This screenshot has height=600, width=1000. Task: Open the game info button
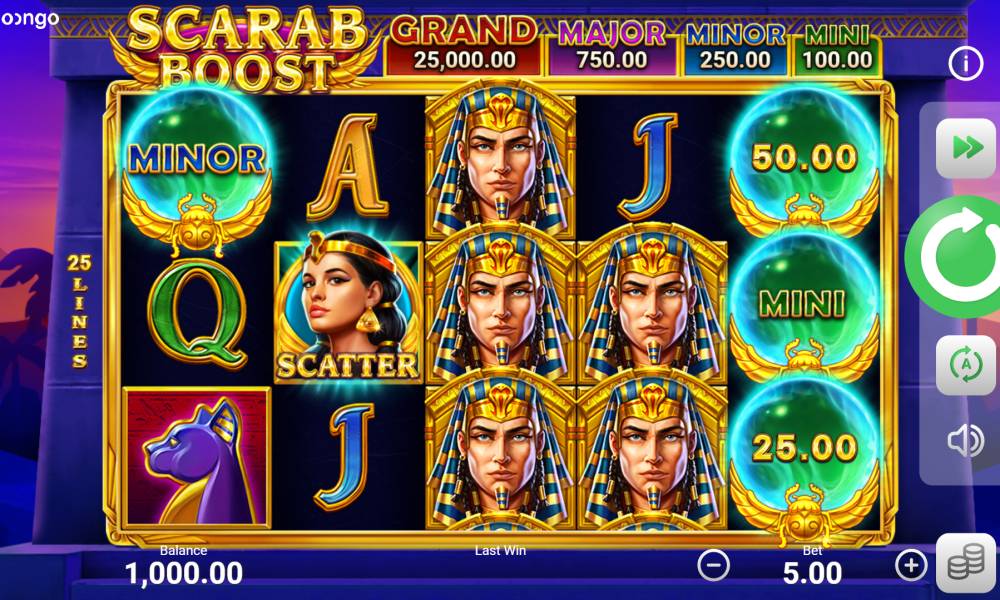point(966,62)
